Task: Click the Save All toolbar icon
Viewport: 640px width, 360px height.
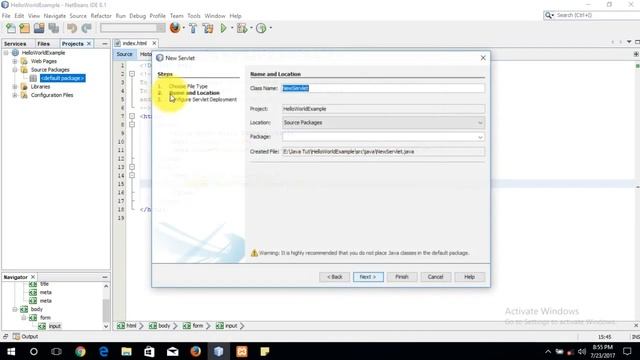Action: pos(53,28)
